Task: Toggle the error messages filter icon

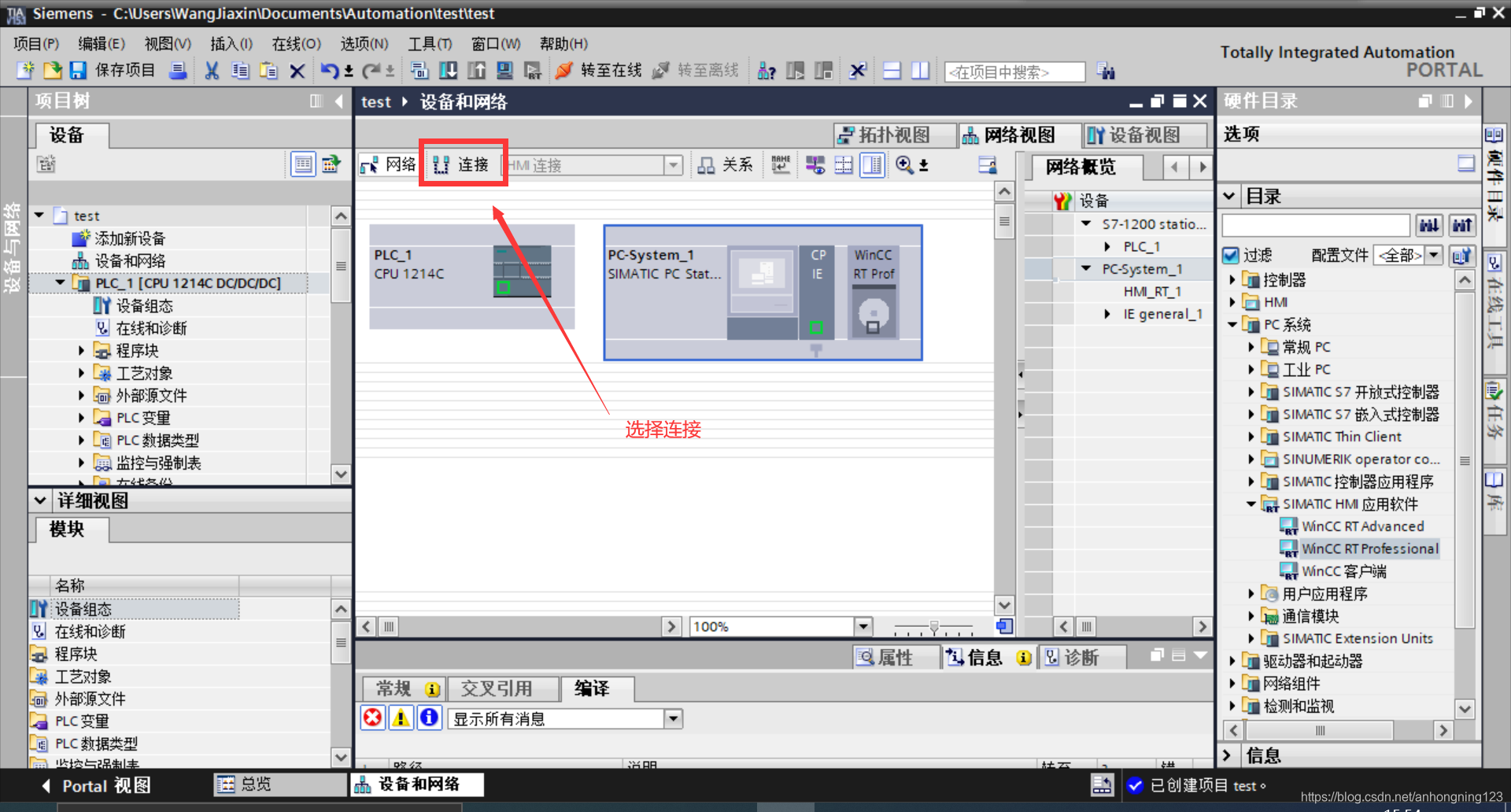Action: point(372,718)
